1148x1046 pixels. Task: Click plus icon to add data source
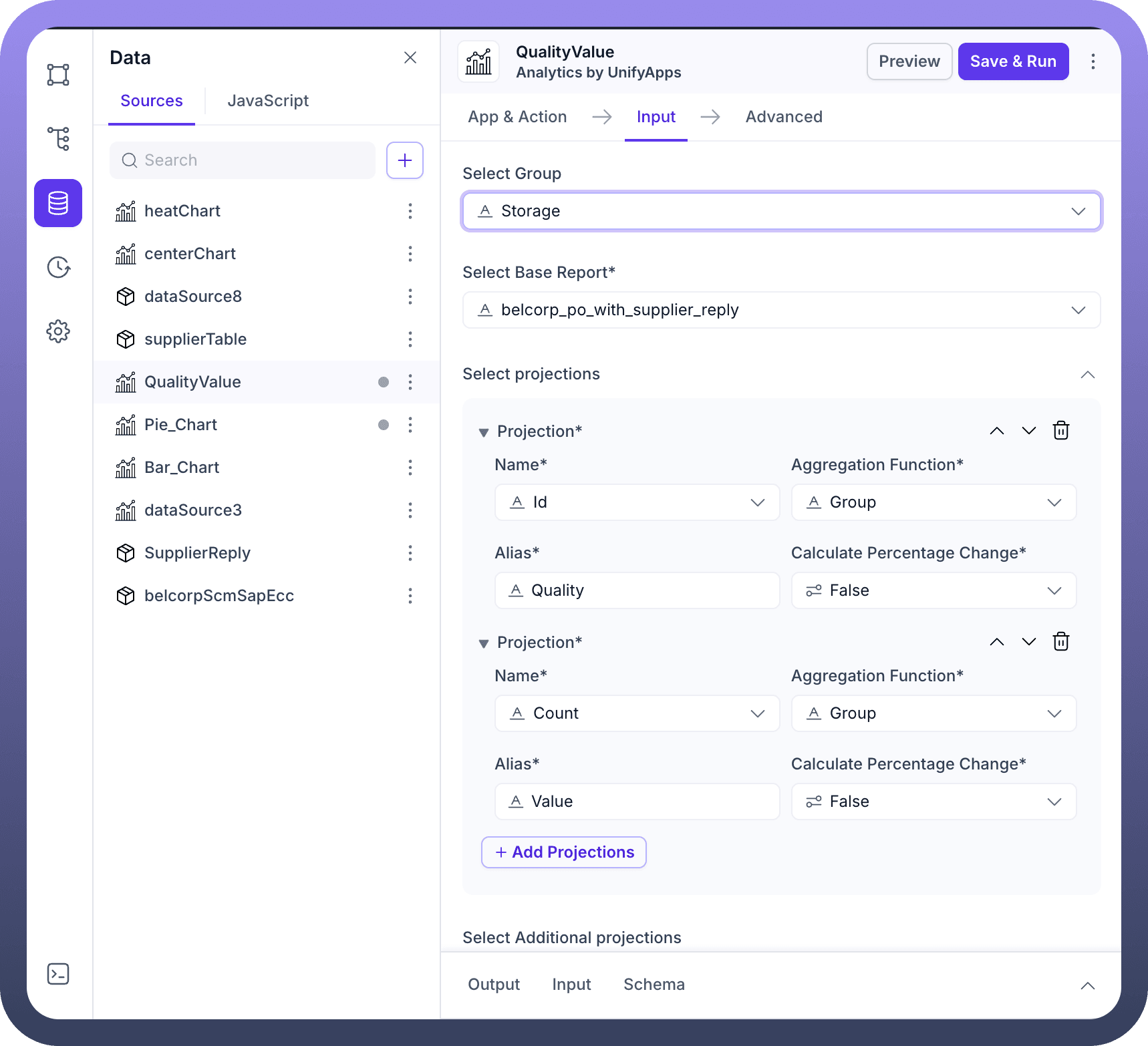click(404, 160)
